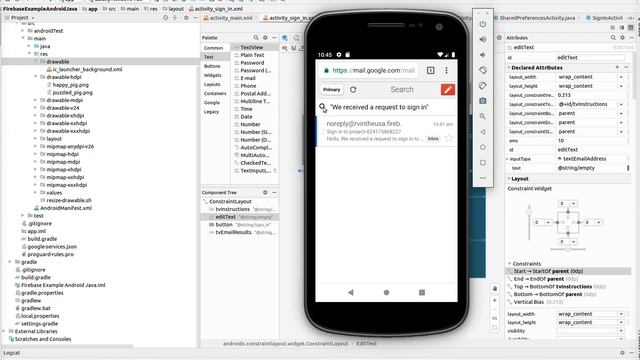This screenshot has width=640, height=360.
Task: Take emulator screenshot camera icon
Action: 483,101
